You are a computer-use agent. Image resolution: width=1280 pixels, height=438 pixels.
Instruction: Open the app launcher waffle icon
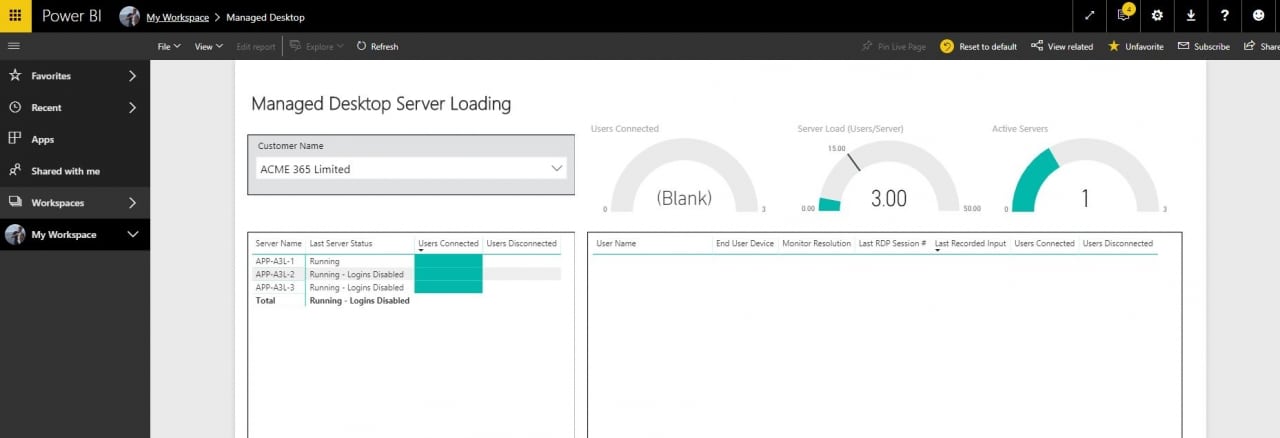point(15,16)
